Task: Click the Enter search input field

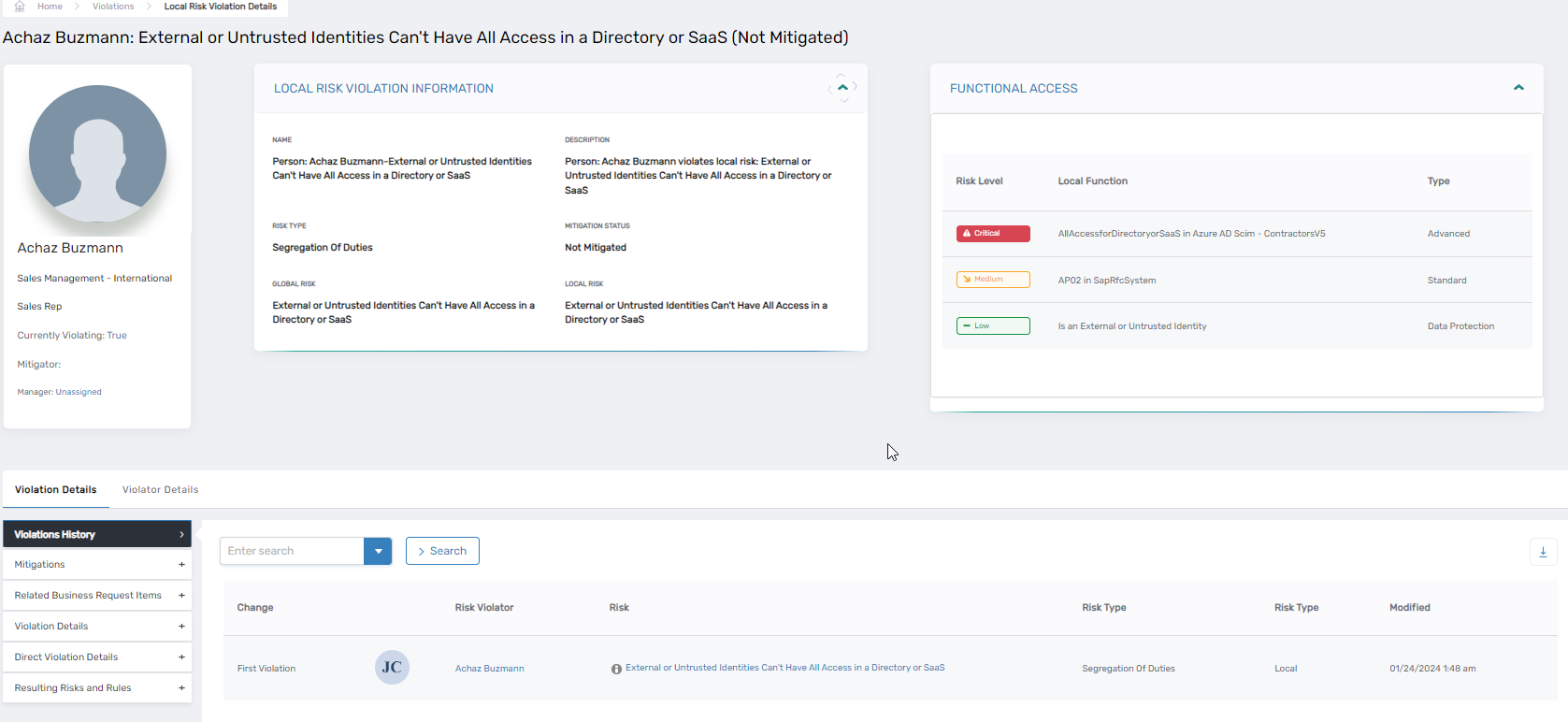Action: 292,552
